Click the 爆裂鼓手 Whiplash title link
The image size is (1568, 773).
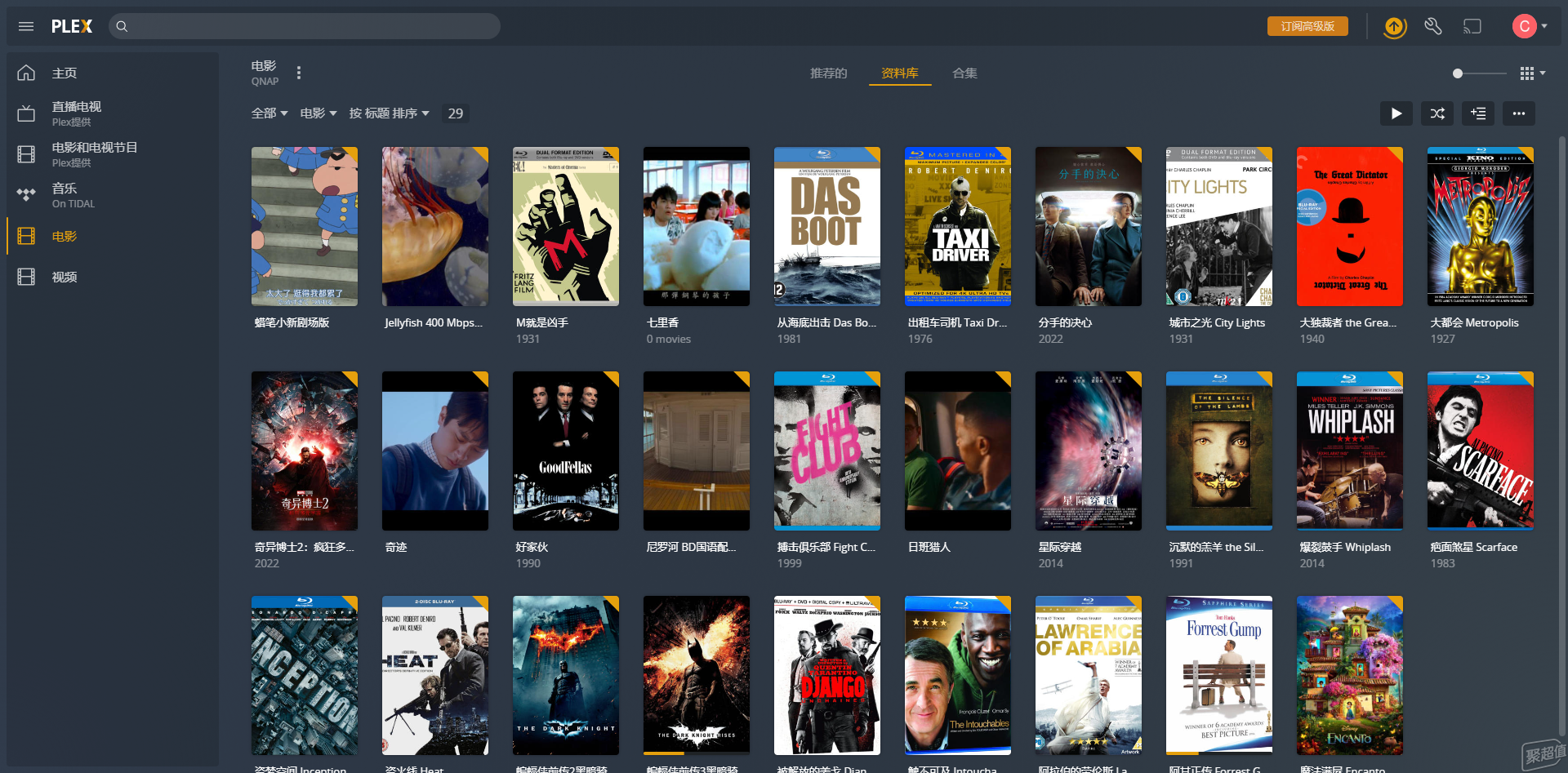click(x=1345, y=547)
